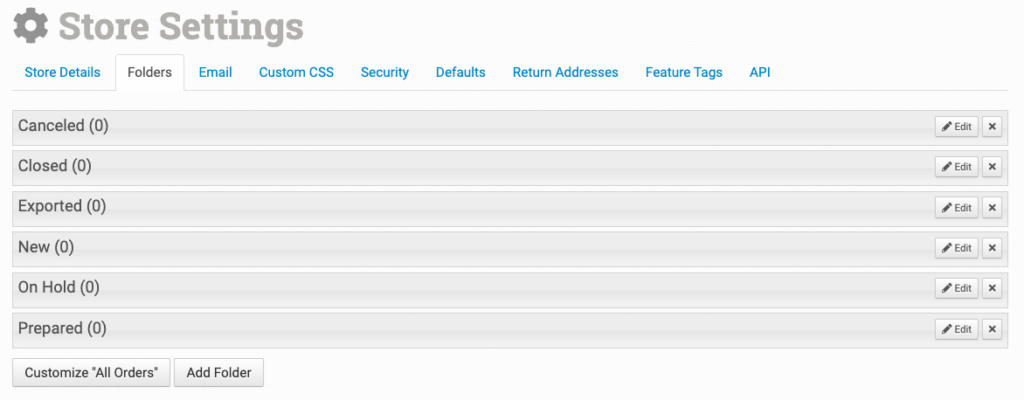The image size is (1024, 400).
Task: Switch to the API tab
Action: tap(760, 72)
